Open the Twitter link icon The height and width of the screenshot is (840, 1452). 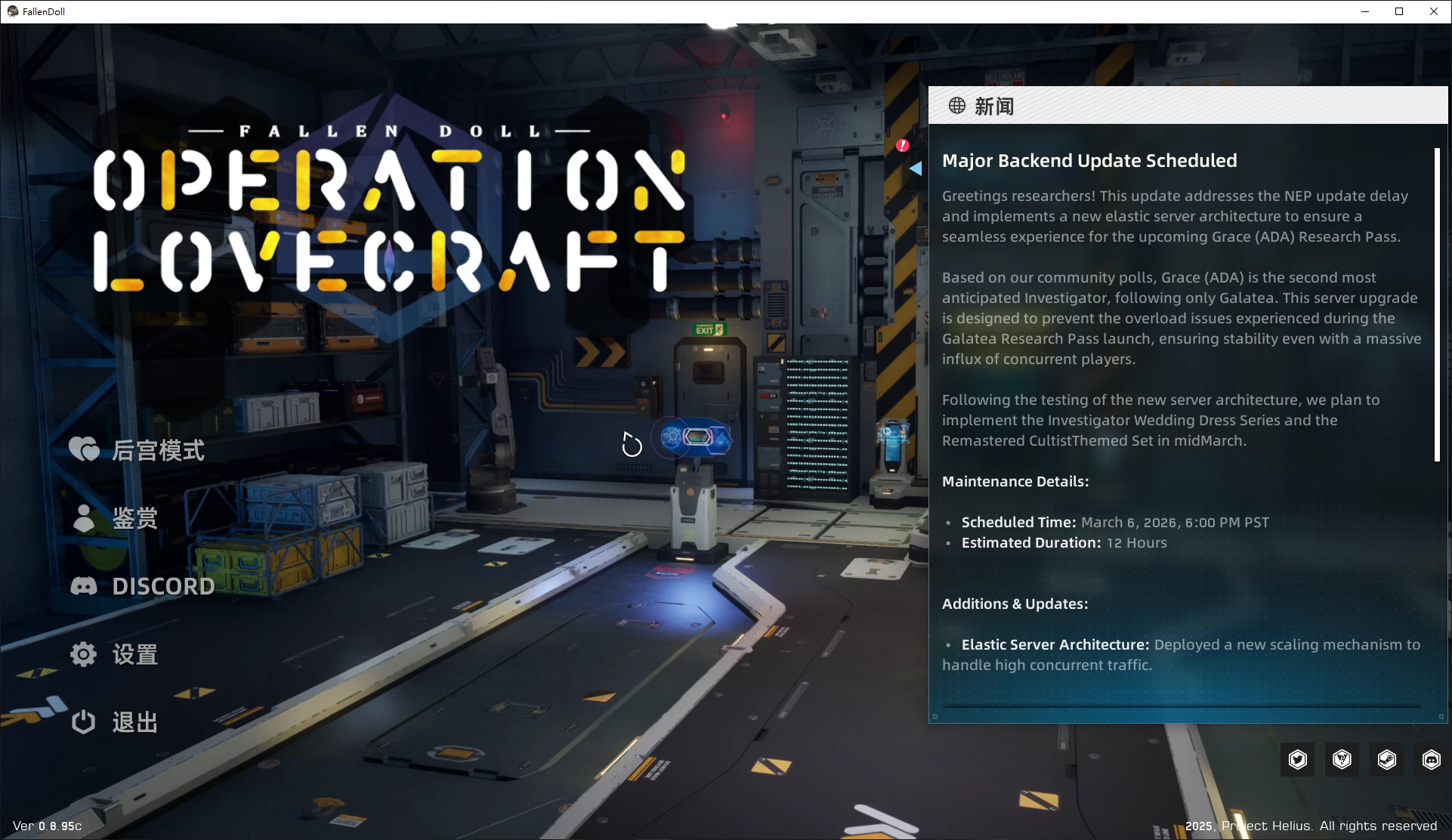coord(1298,759)
